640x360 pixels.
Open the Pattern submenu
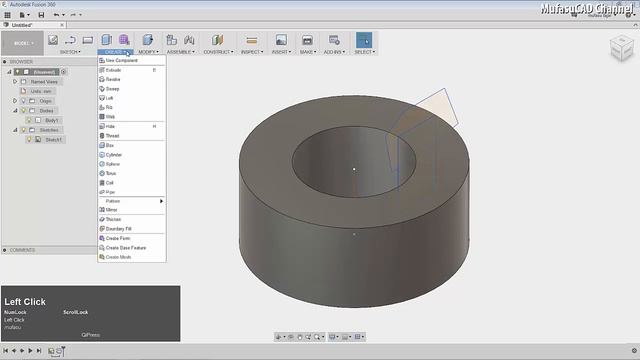tap(132, 201)
